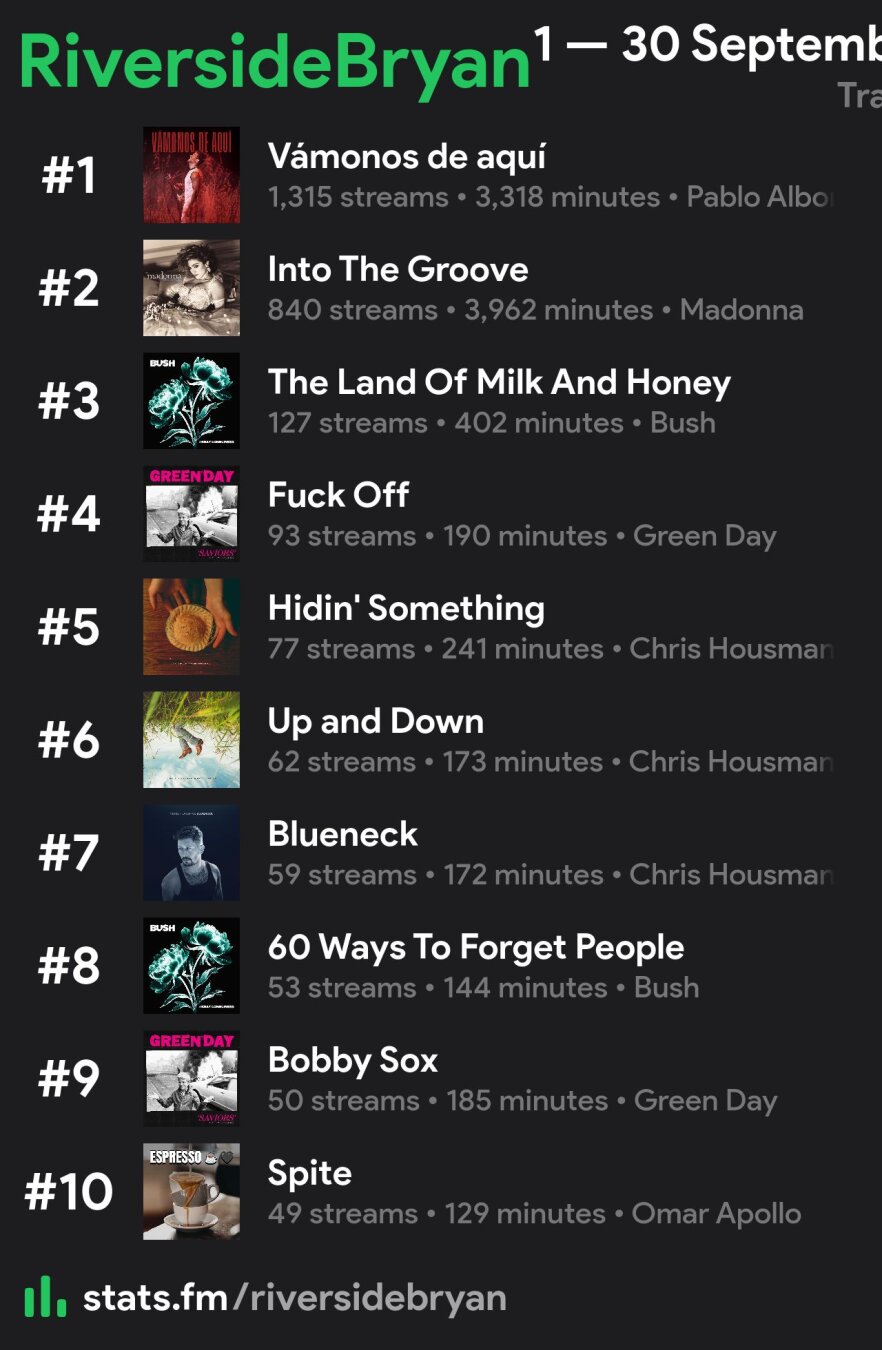The image size is (882, 1350).
Task: Select The Land Of Milk And Honey cover
Action: pos(191,401)
